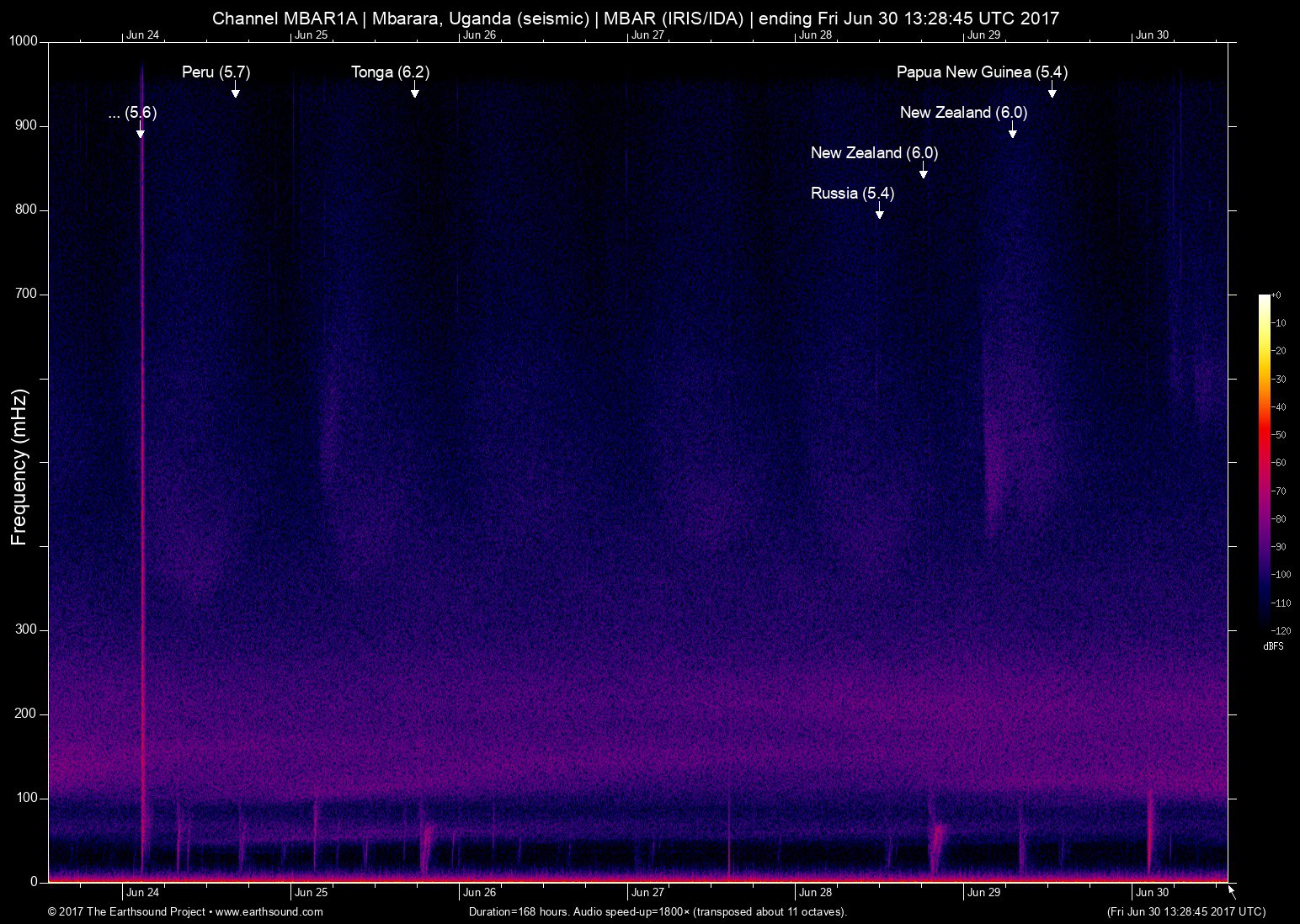Select the Papua New Guinea (5.4) label

(x=982, y=72)
